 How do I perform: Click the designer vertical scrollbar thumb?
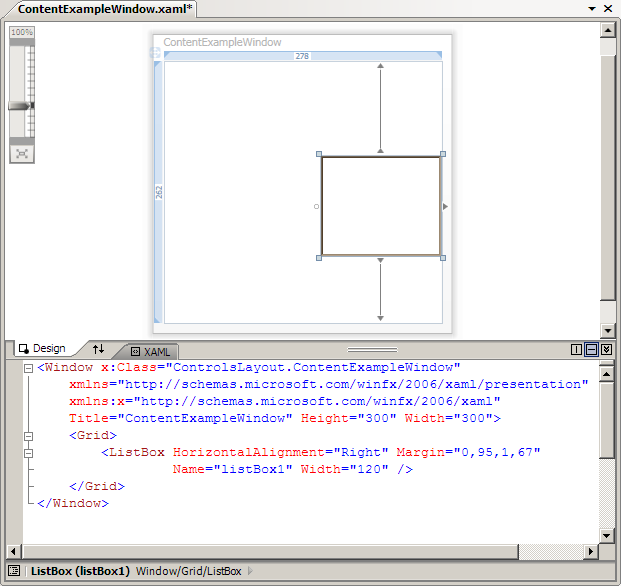point(608,178)
